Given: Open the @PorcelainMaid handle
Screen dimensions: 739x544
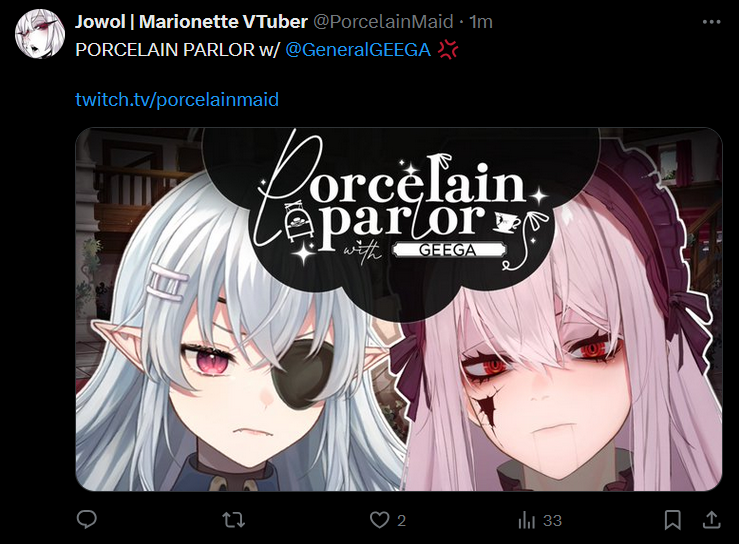Looking at the screenshot, I should (383, 22).
